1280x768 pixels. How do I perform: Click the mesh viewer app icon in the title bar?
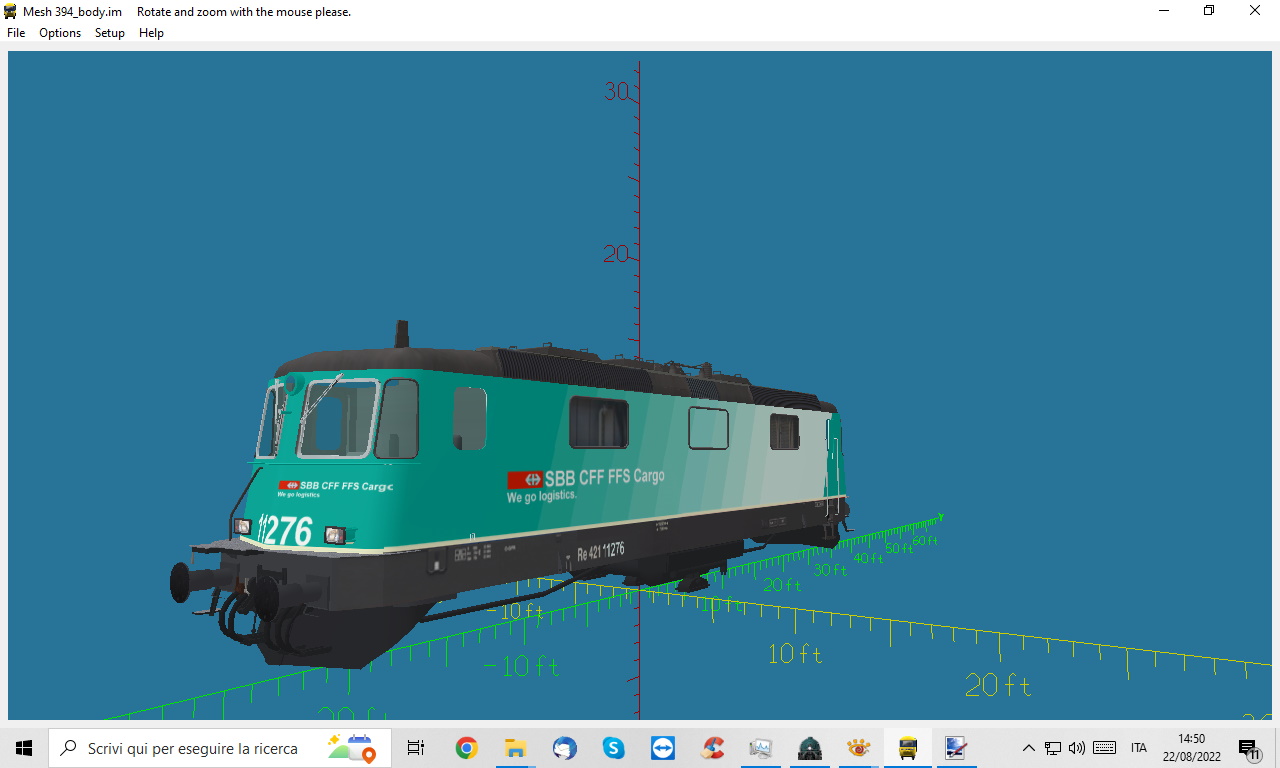click(x=11, y=12)
